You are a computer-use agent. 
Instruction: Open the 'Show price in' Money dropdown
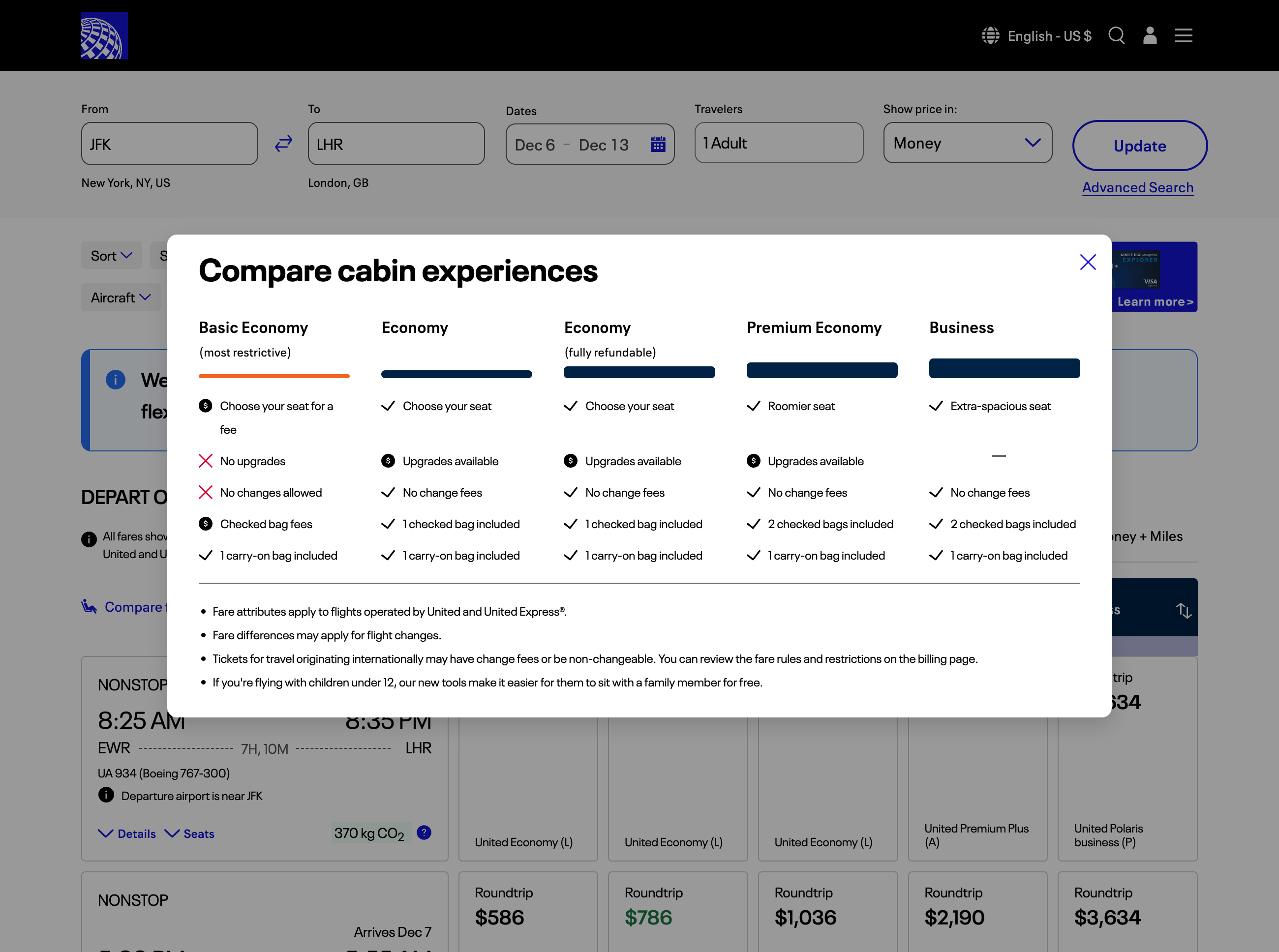pyautogui.click(x=967, y=143)
